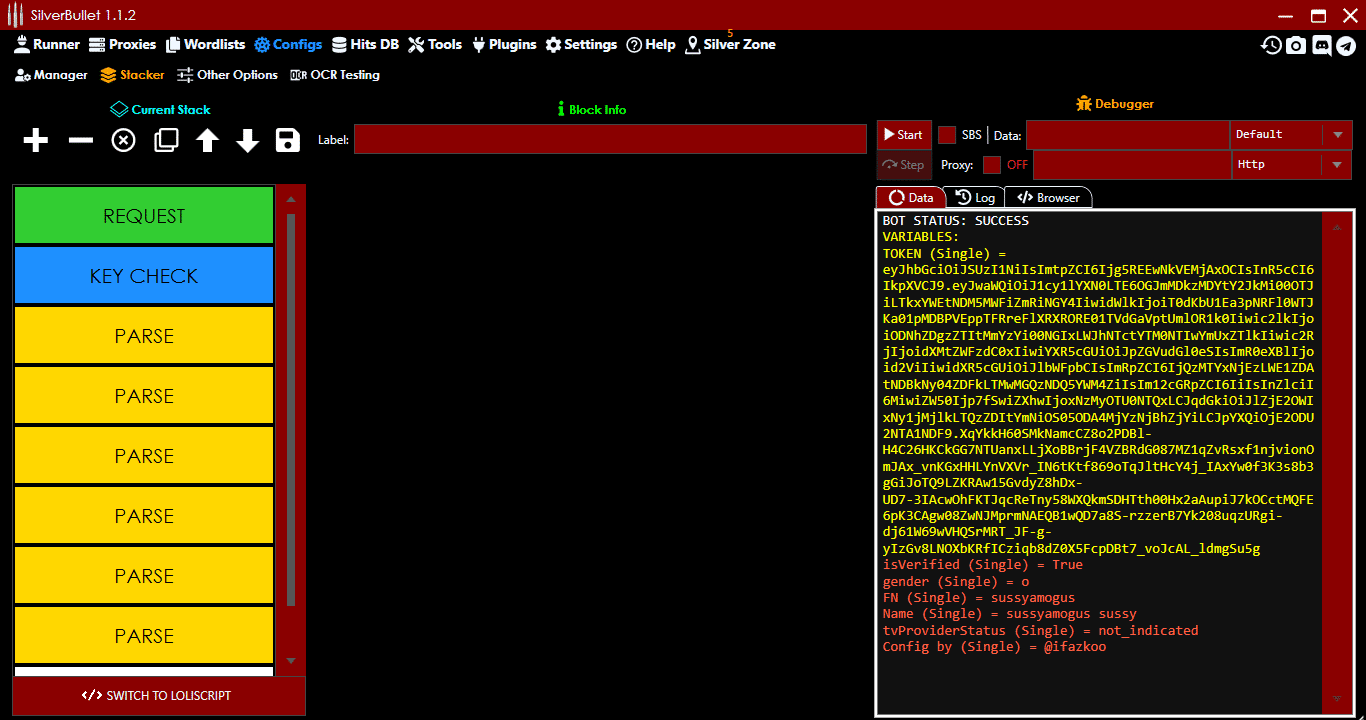Viewport: 1366px width, 720px height.
Task: Move the selected block up
Action: pyautogui.click(x=207, y=140)
